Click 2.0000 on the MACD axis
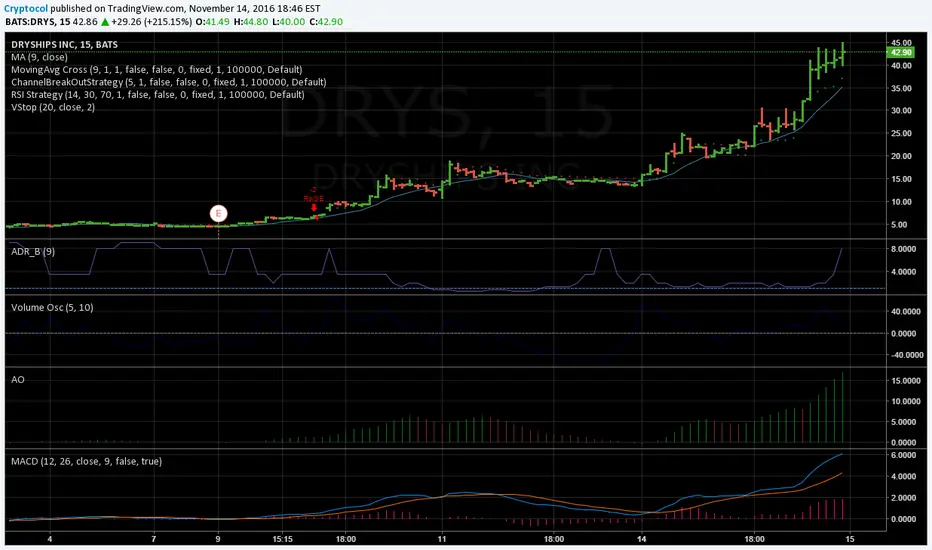Screen dimensions: 932x550 pos(903,498)
